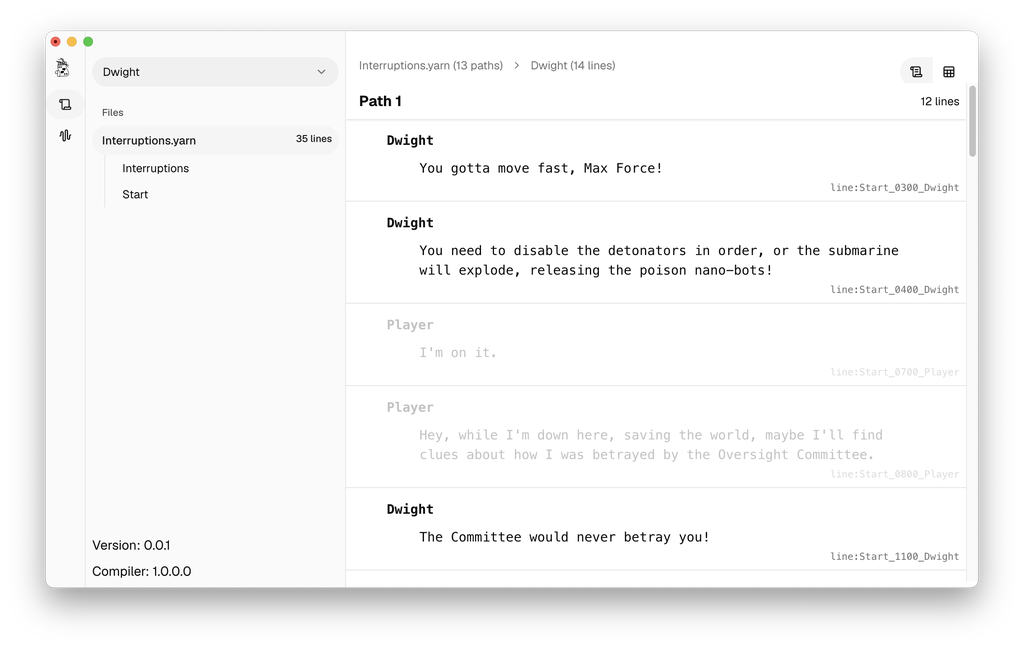Click line ID Start_0300_Dwight

[894, 187]
